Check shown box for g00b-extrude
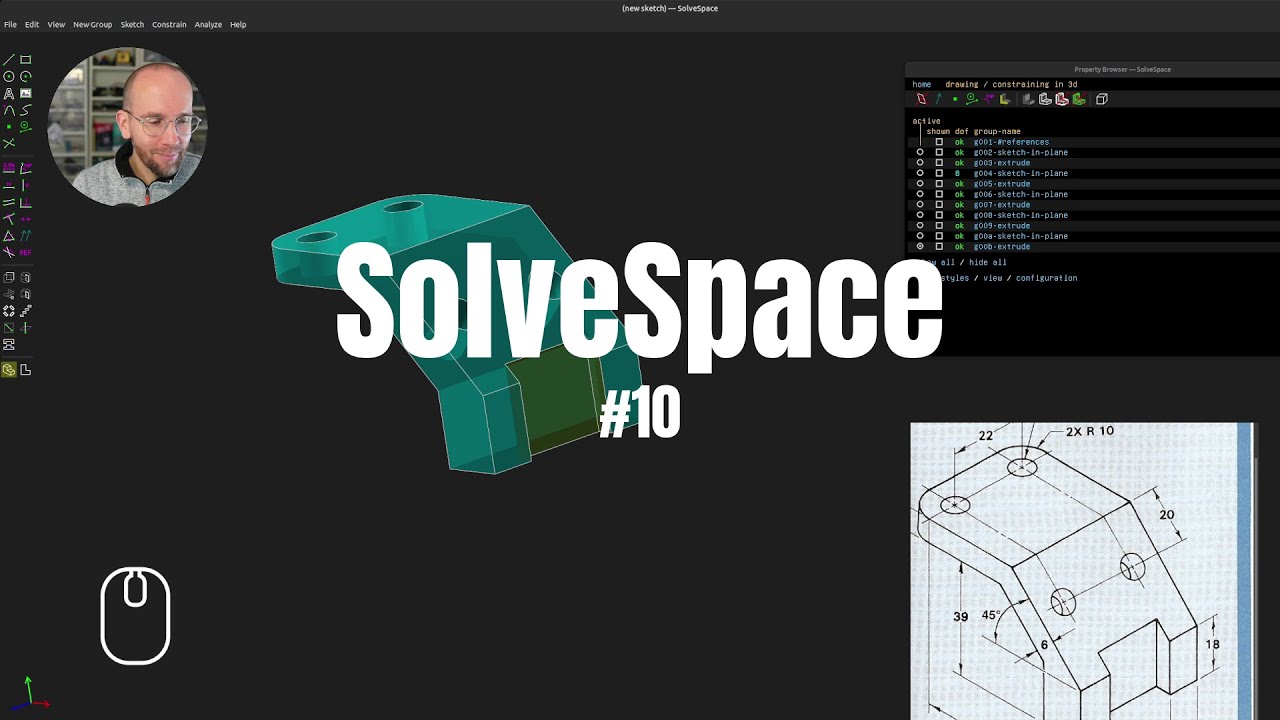This screenshot has height=720, width=1280. coord(939,246)
